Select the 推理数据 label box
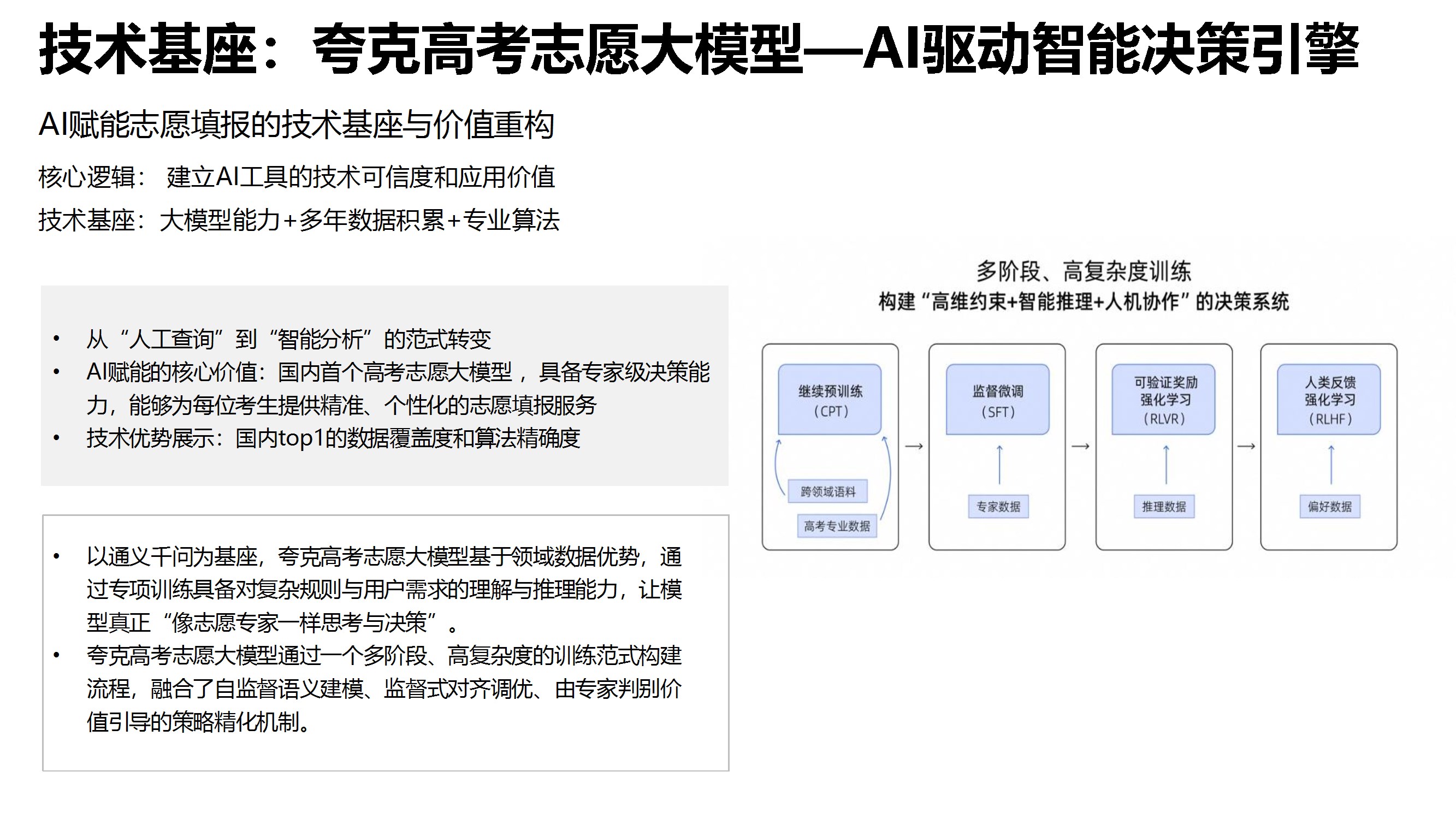Image resolution: width=1456 pixels, height=819 pixels. pos(1164,507)
